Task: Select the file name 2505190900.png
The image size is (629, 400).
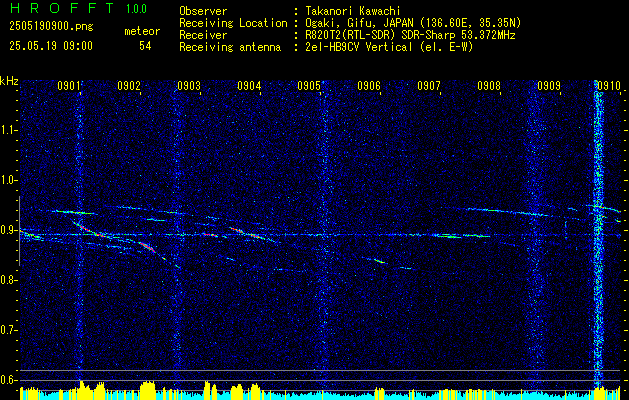Action: pyautogui.click(x=51, y=27)
